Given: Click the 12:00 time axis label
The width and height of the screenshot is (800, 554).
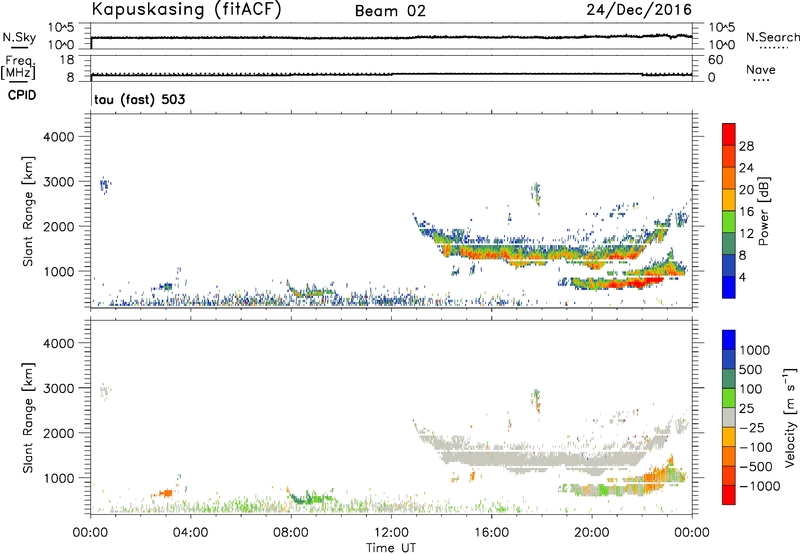Looking at the screenshot, I should (x=391, y=533).
